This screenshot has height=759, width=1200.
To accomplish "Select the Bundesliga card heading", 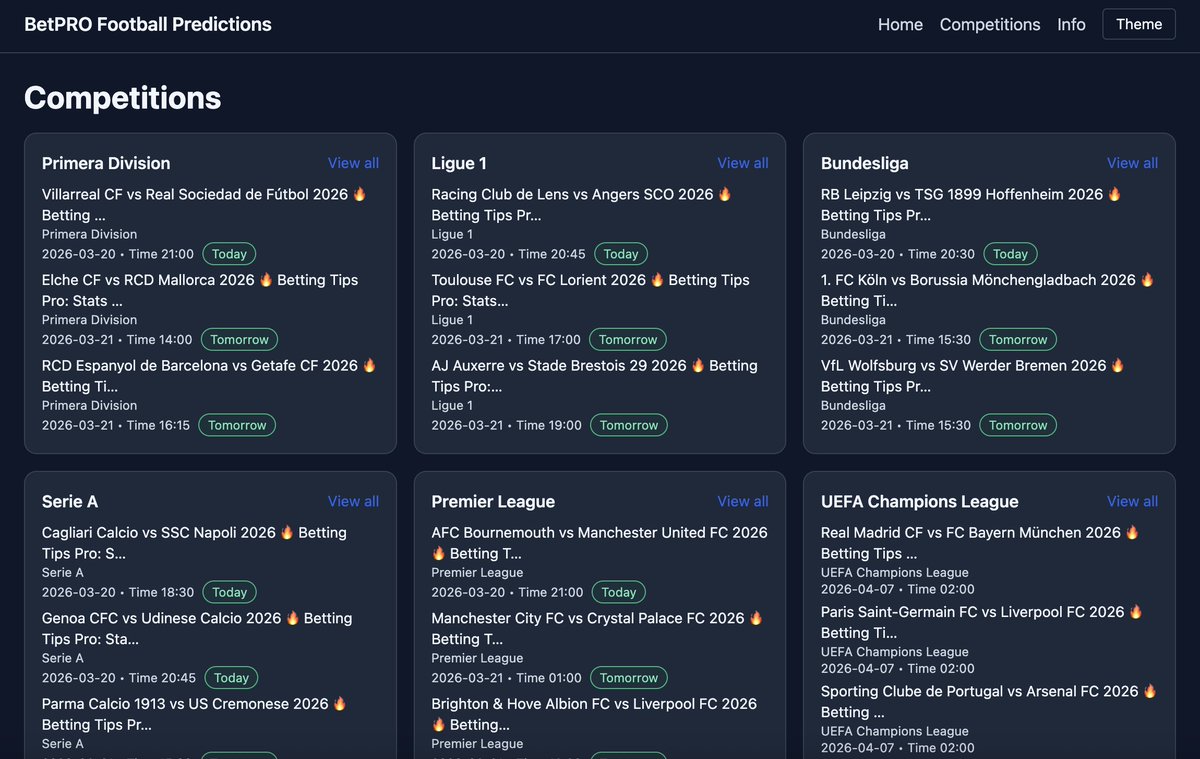I will pos(865,163).
